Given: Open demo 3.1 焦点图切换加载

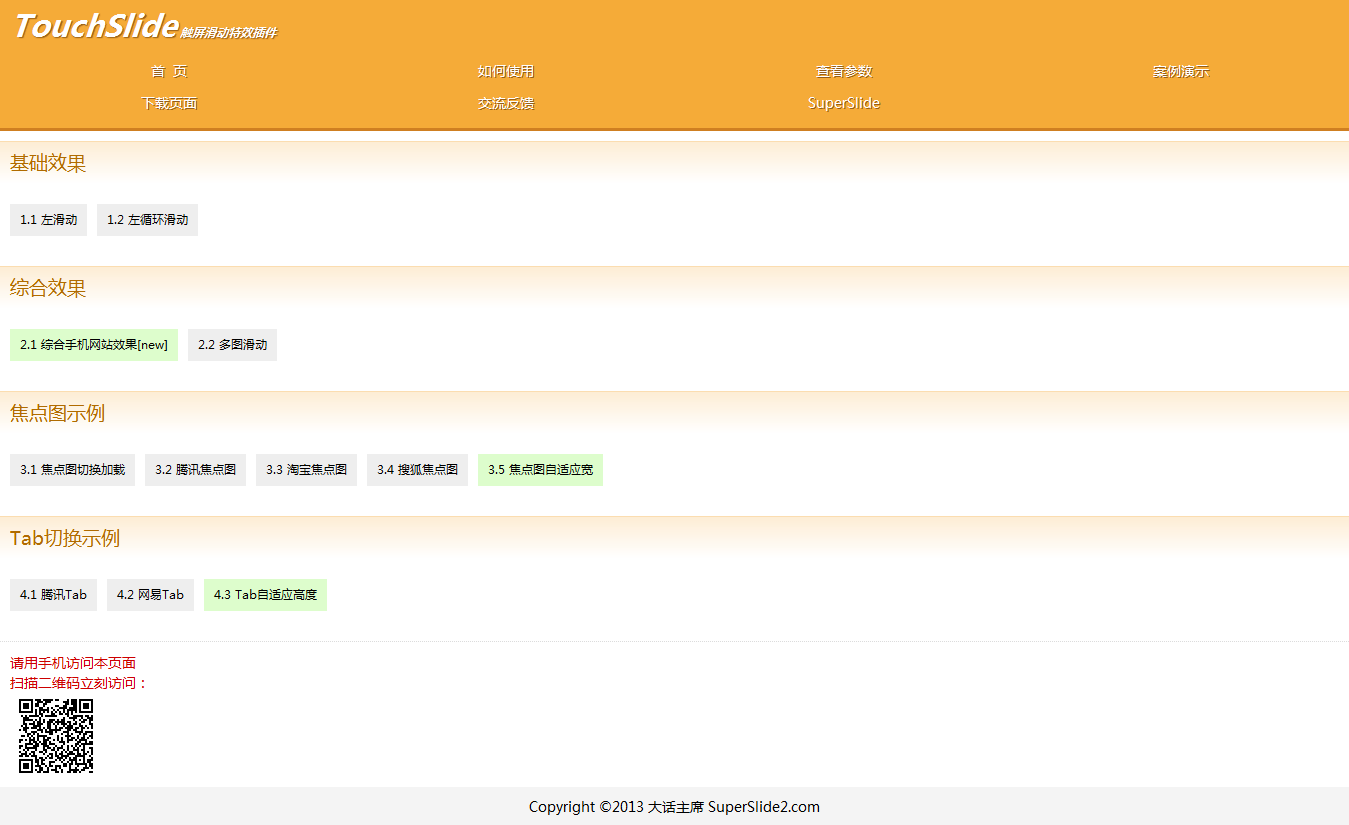Looking at the screenshot, I should (x=72, y=470).
